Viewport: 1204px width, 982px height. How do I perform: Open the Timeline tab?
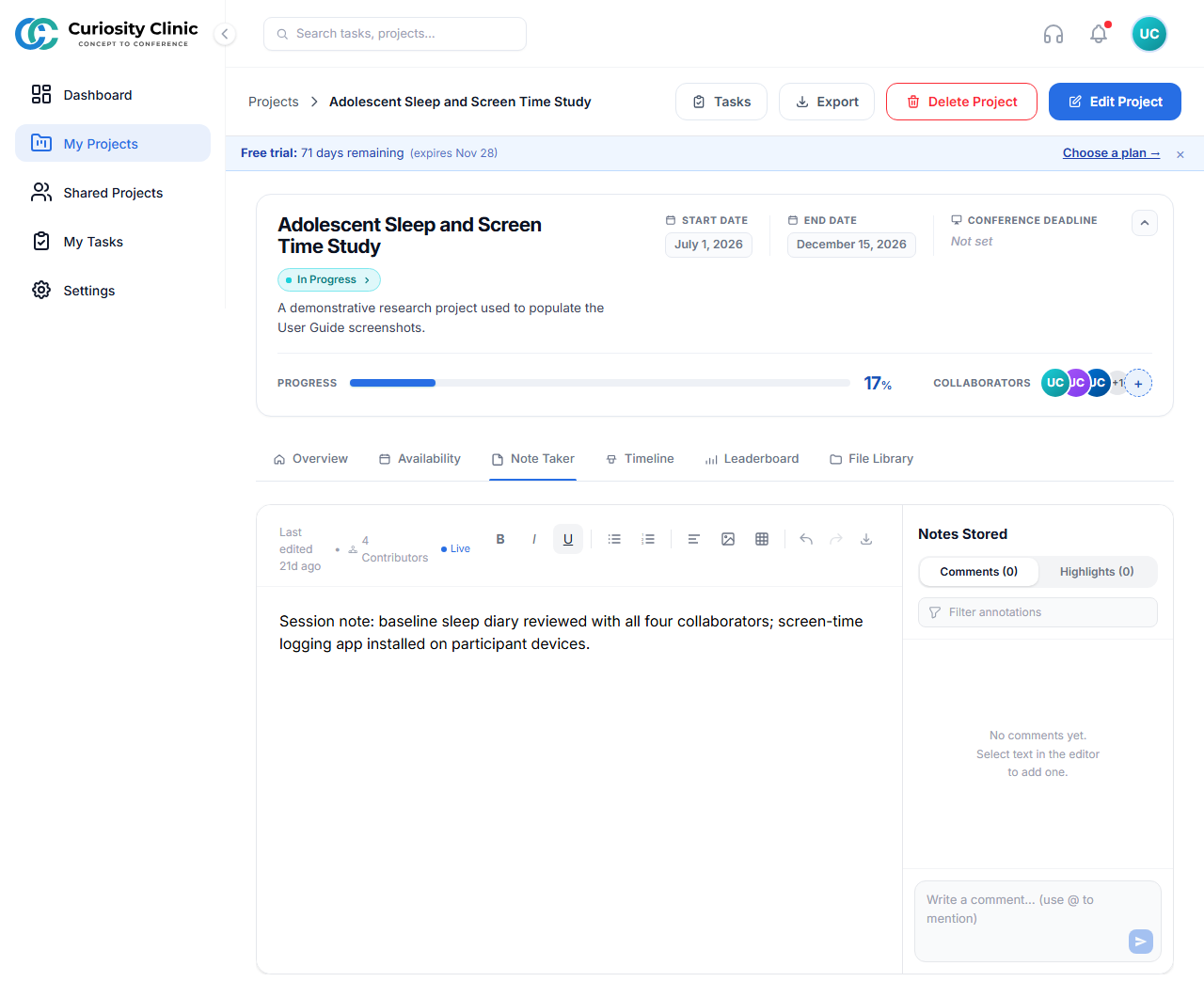[640, 459]
